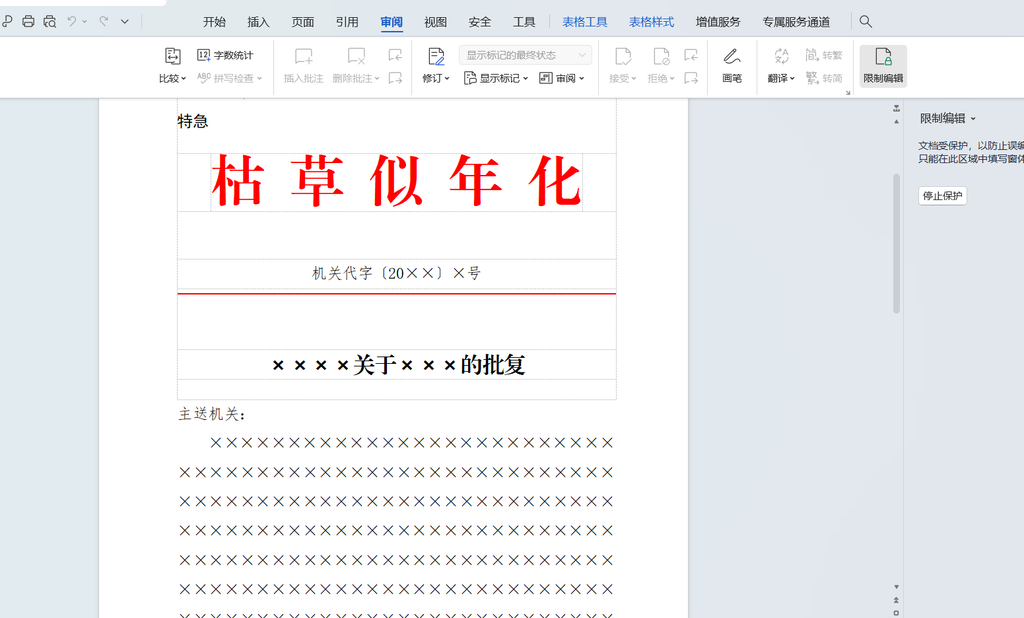The width and height of the screenshot is (1024, 618).
Task: Click the next change icon beside 拒绝
Action: [x=691, y=78]
